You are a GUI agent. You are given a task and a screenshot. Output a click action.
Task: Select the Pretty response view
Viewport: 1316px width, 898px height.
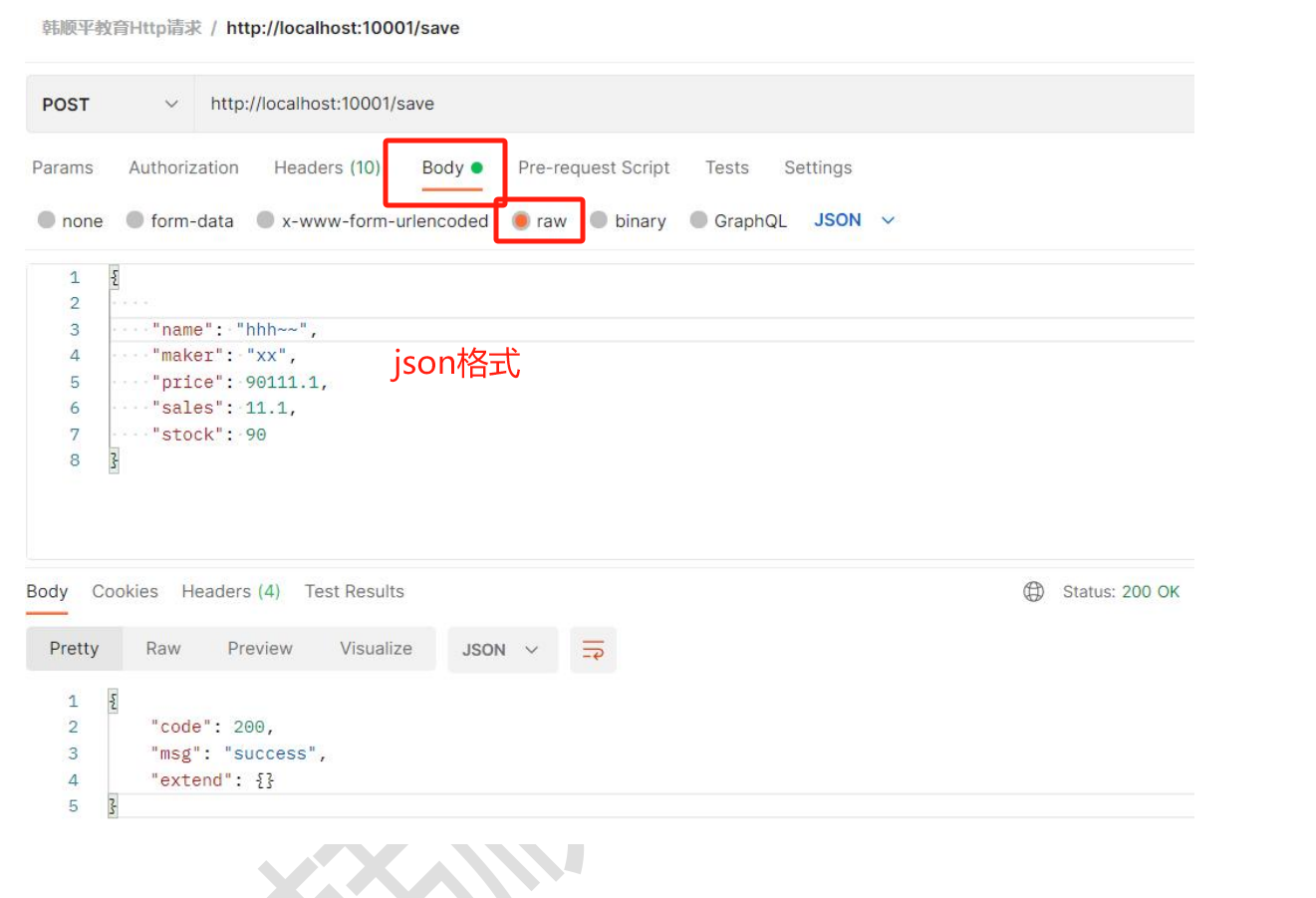pos(75,649)
